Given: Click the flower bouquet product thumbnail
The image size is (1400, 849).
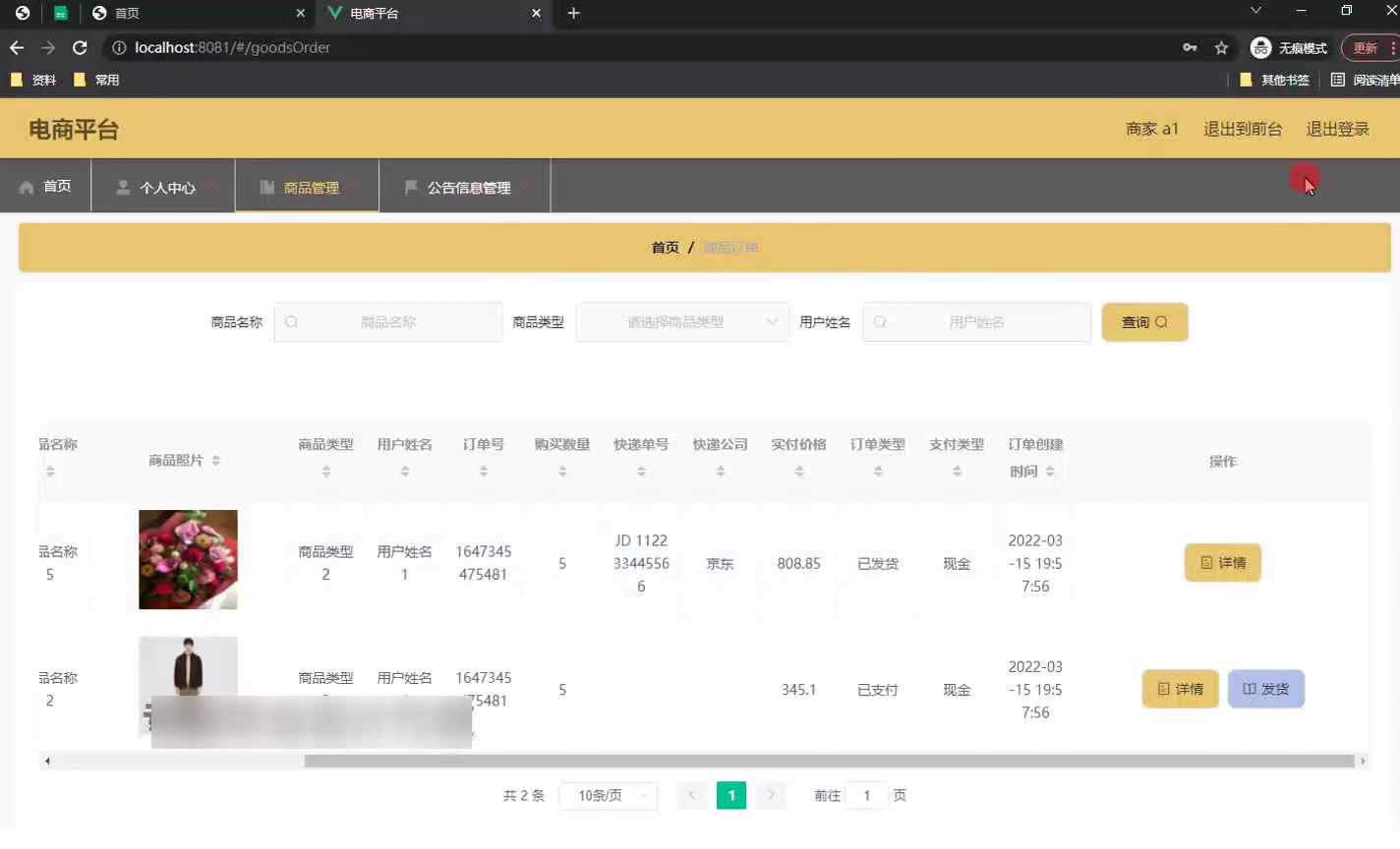Looking at the screenshot, I should click(188, 559).
